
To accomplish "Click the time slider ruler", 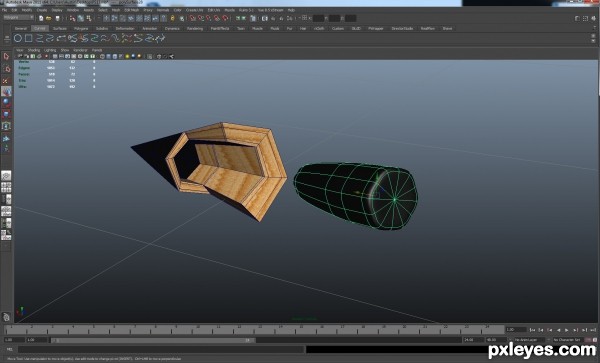I will pyautogui.click(x=254, y=329).
